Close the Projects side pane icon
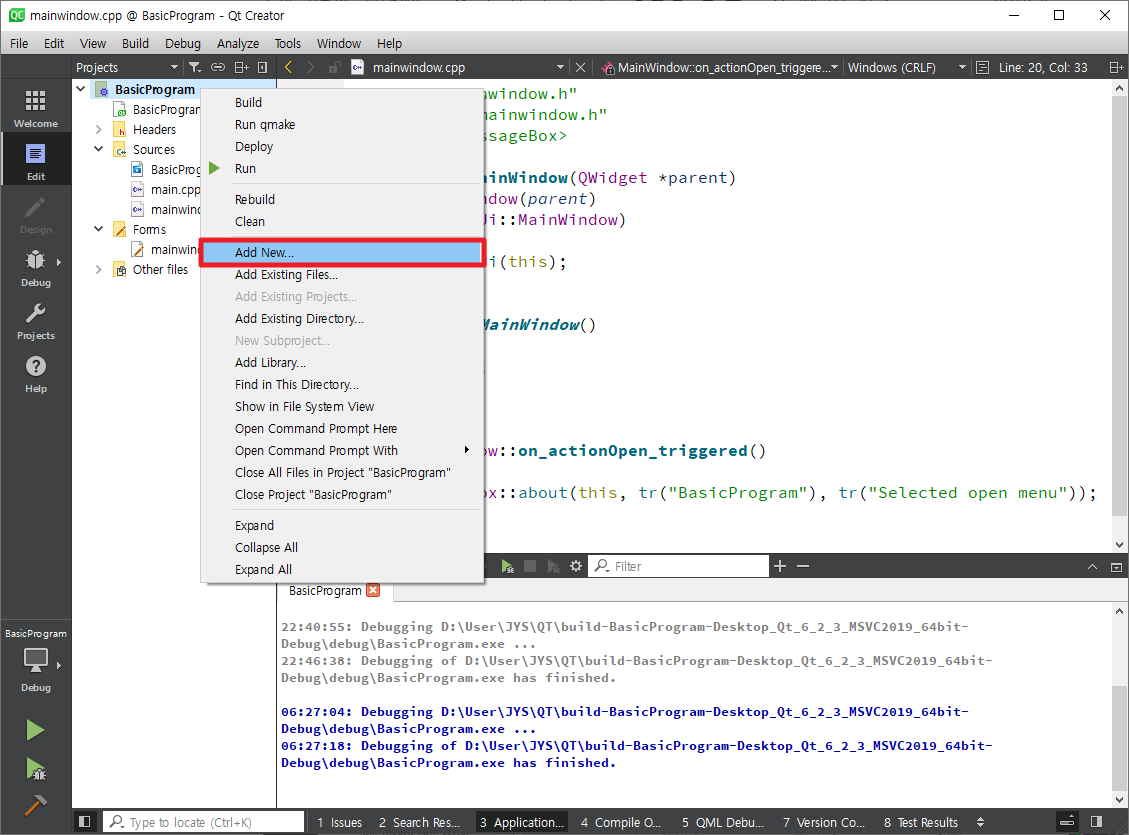This screenshot has height=835, width=1129. (x=263, y=67)
